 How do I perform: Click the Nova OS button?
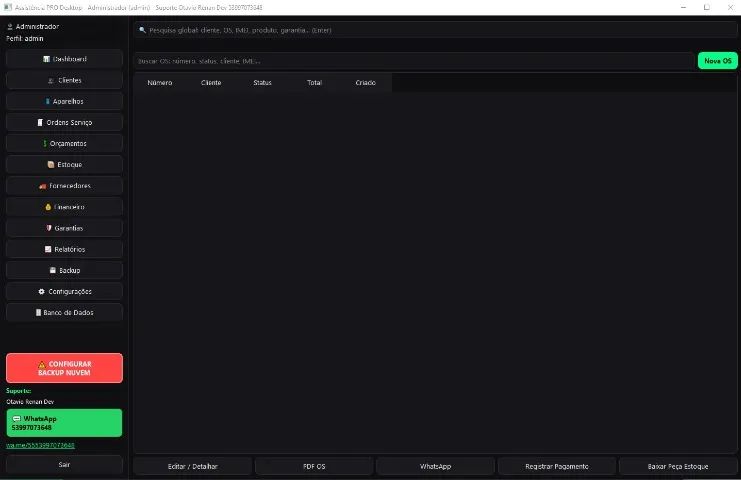(717, 61)
